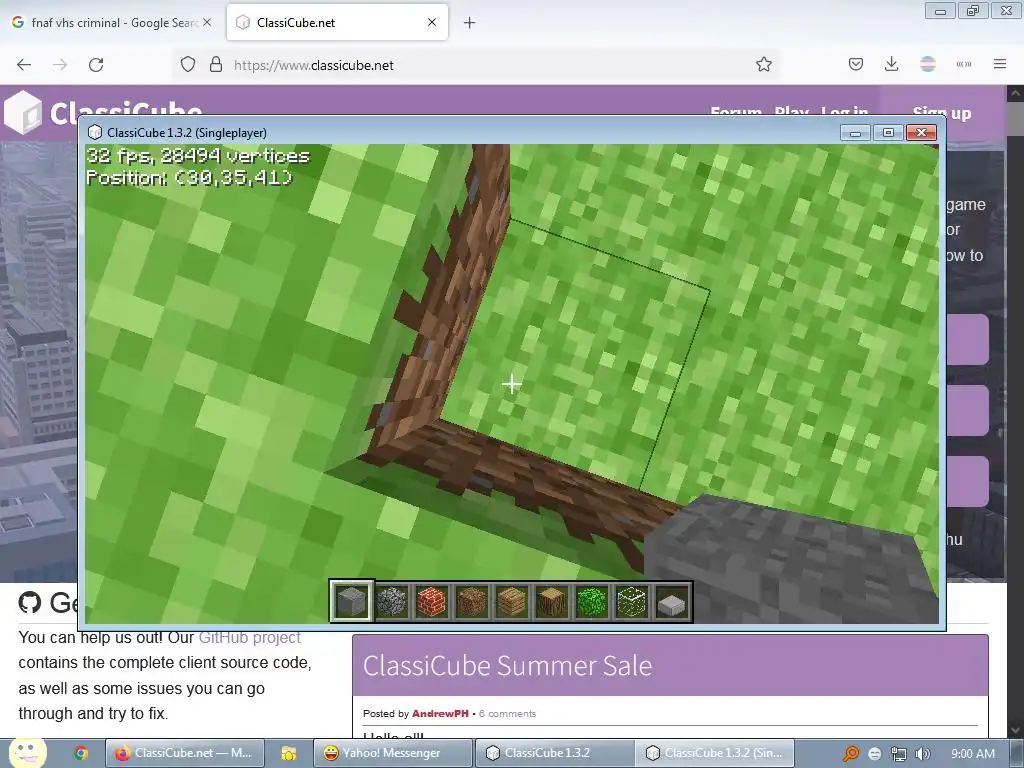This screenshot has height=768, width=1024.
Task: Open the volume icon in system tray
Action: [x=923, y=754]
